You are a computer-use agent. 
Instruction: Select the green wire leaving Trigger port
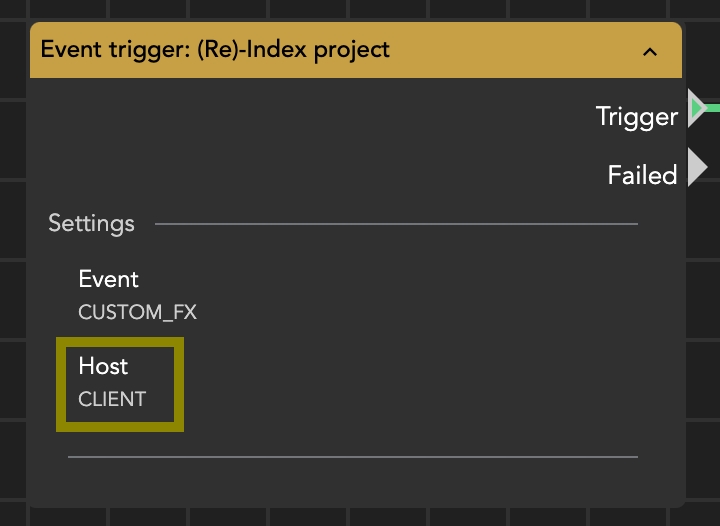tap(713, 106)
